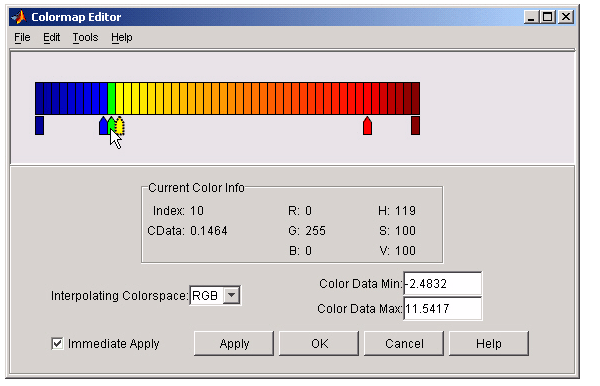Click the OK button
The height and width of the screenshot is (386, 600).
pos(319,344)
